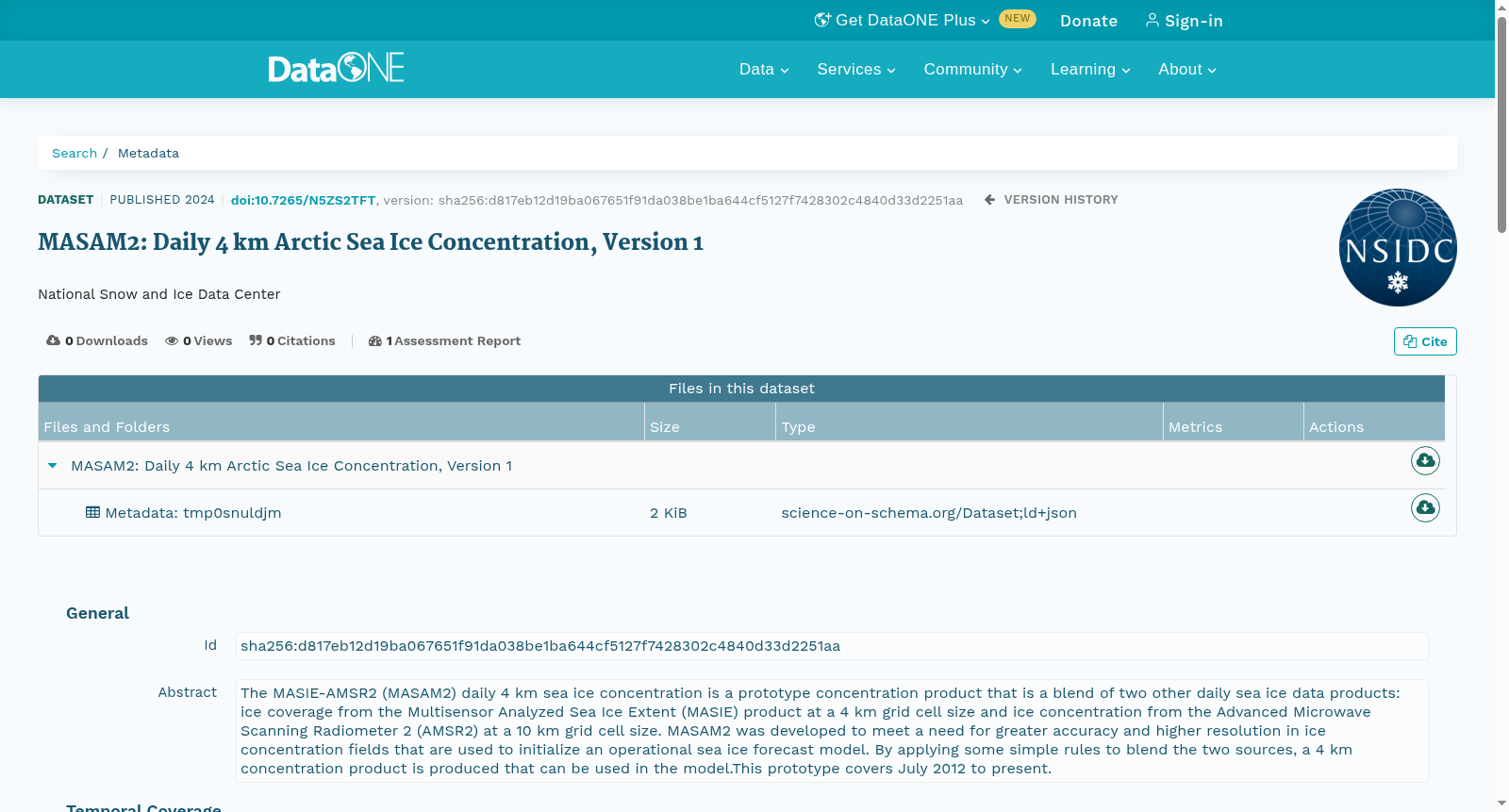The width and height of the screenshot is (1509, 812).
Task: Click the Files and Folders column header
Action: (341, 423)
